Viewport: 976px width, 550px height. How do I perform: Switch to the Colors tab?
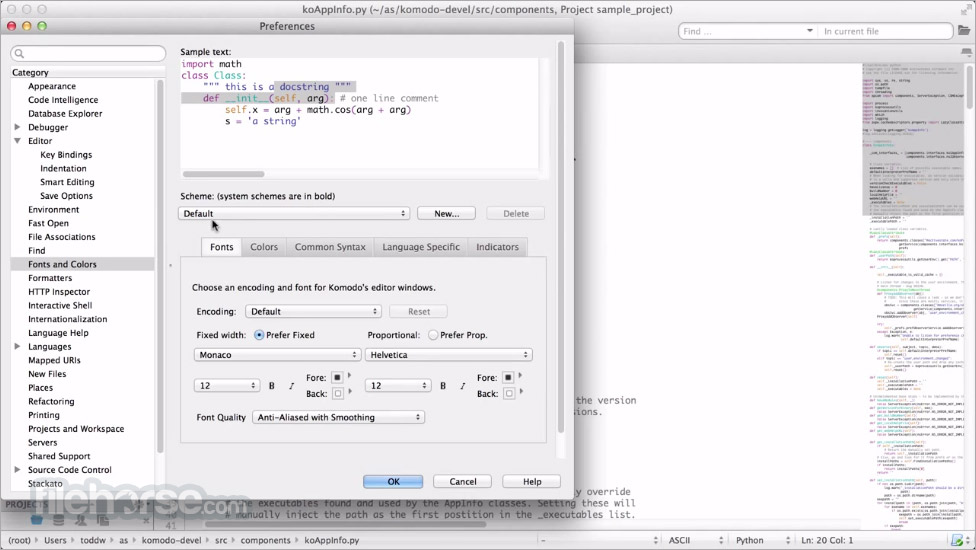[x=264, y=247]
